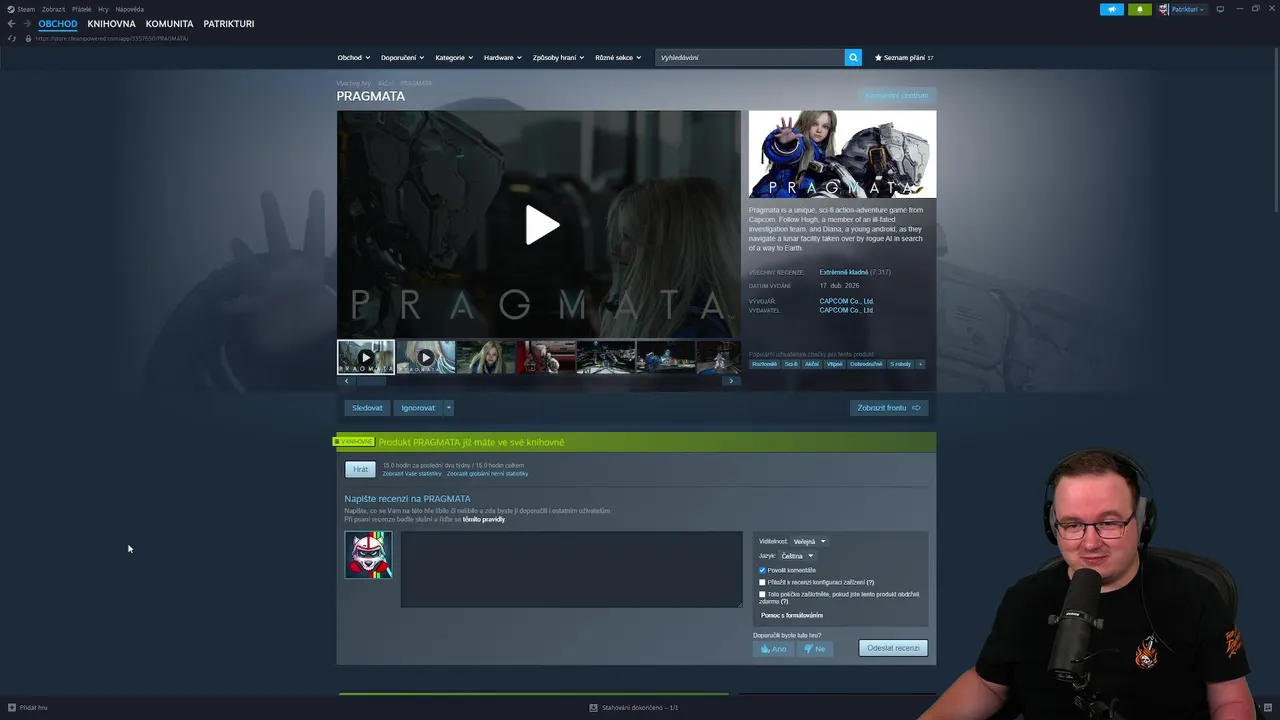This screenshot has height=720, width=1280.
Task: Open Extrémně kladné reviews link
Action: point(844,272)
